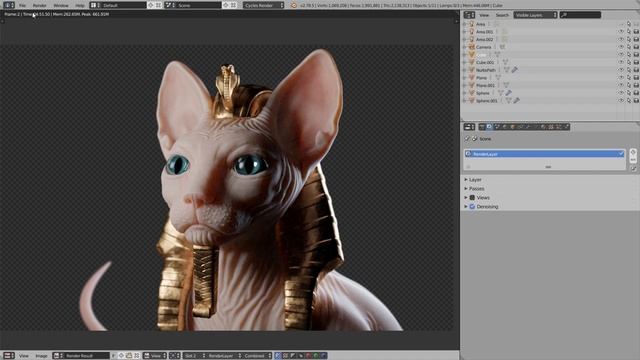The width and height of the screenshot is (640, 360).
Task: Toggle the Views panel checkbox
Action: (x=472, y=198)
